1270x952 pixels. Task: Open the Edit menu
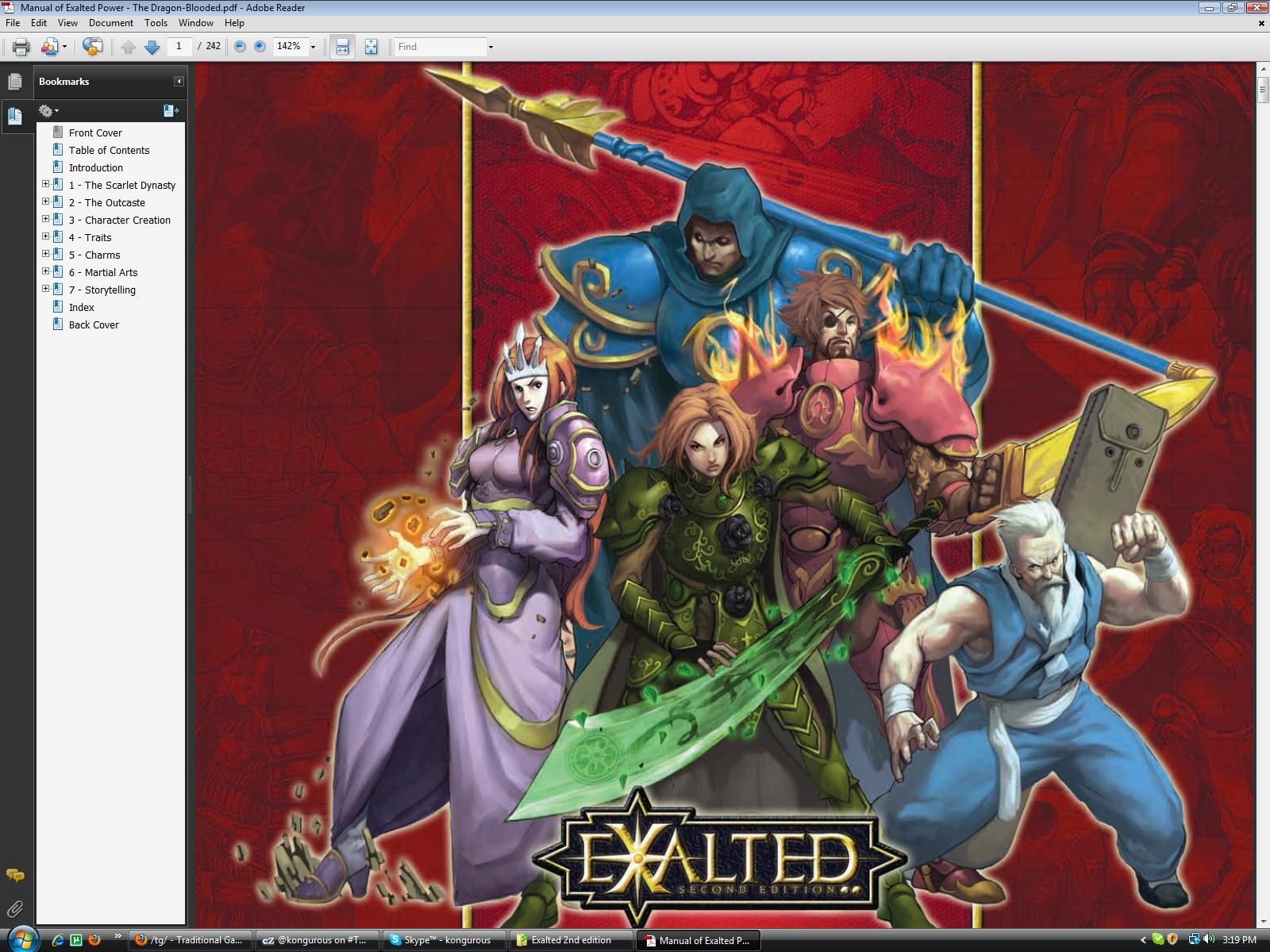(39, 23)
